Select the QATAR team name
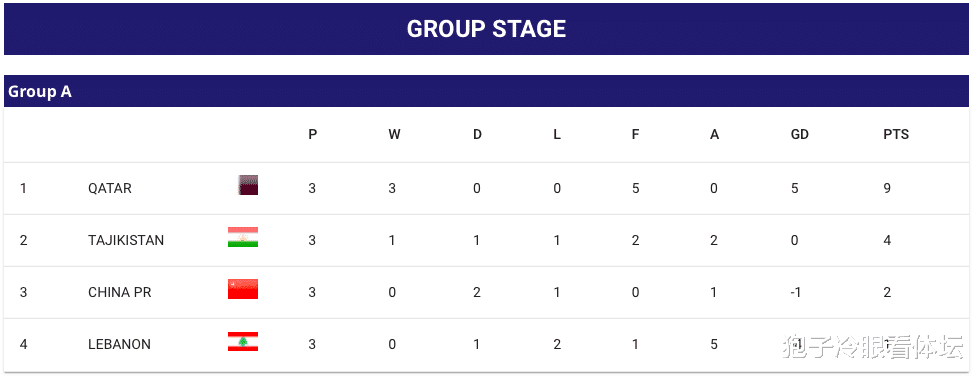This screenshot has width=977, height=377. 110,188
